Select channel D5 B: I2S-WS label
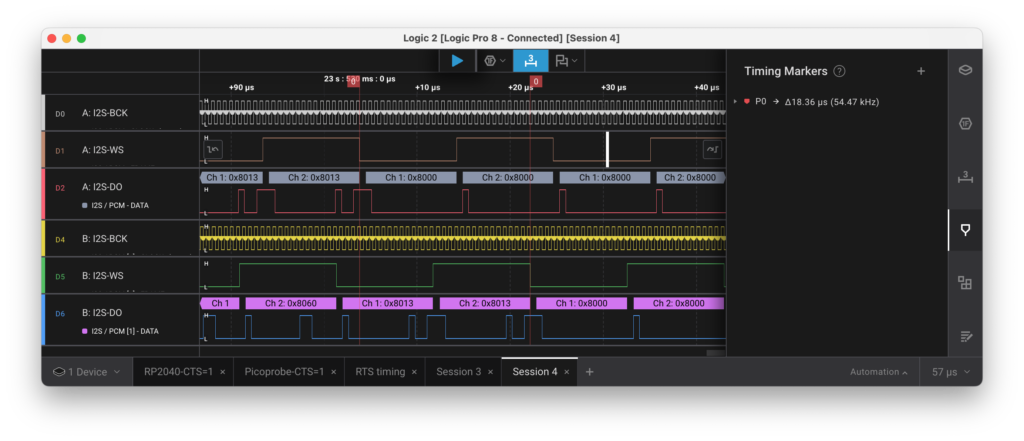This screenshot has width=1024, height=441. click(x=103, y=276)
